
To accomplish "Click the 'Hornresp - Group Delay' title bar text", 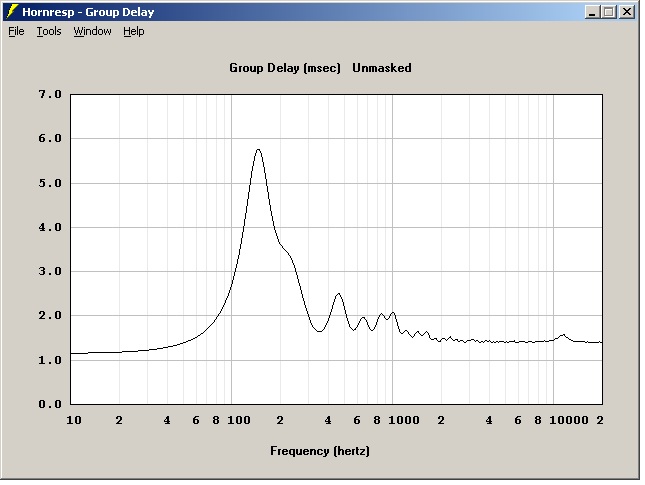I will tap(88, 12).
